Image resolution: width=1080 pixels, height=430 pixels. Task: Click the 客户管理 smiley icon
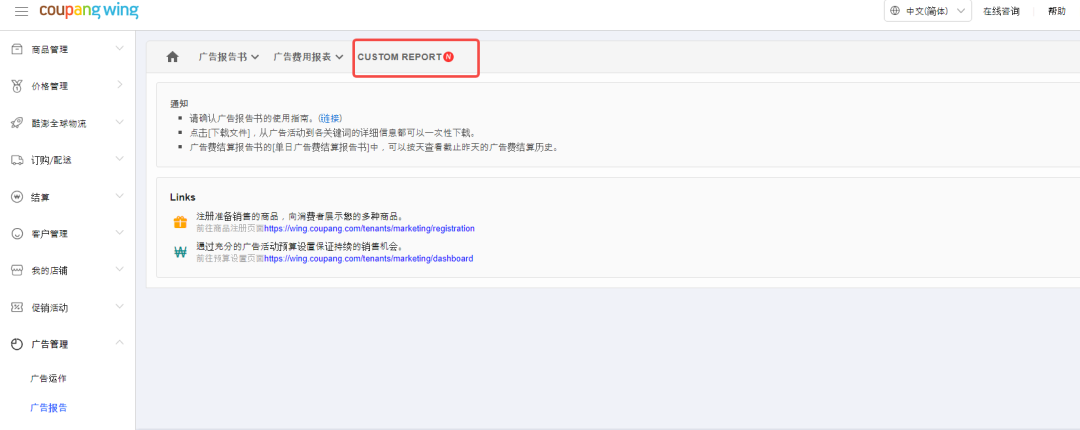click(17, 234)
